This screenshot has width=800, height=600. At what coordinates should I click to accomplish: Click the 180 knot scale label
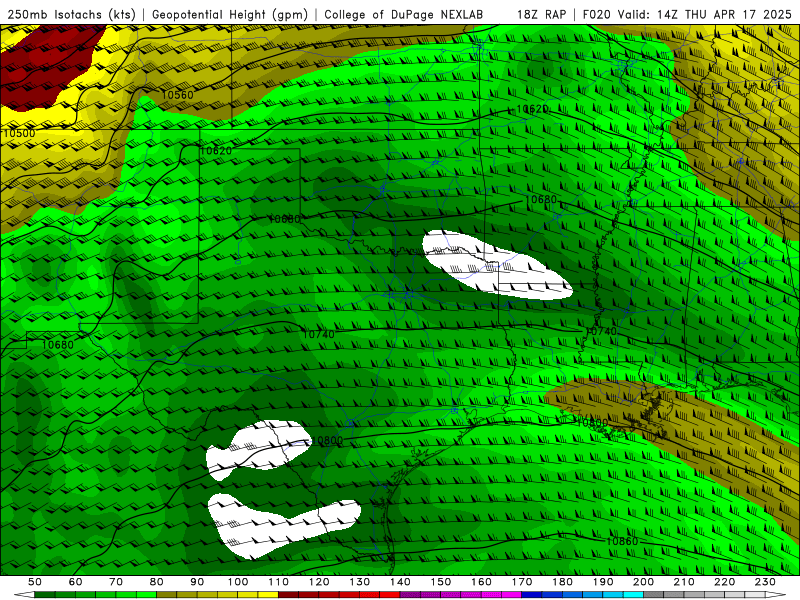click(562, 582)
